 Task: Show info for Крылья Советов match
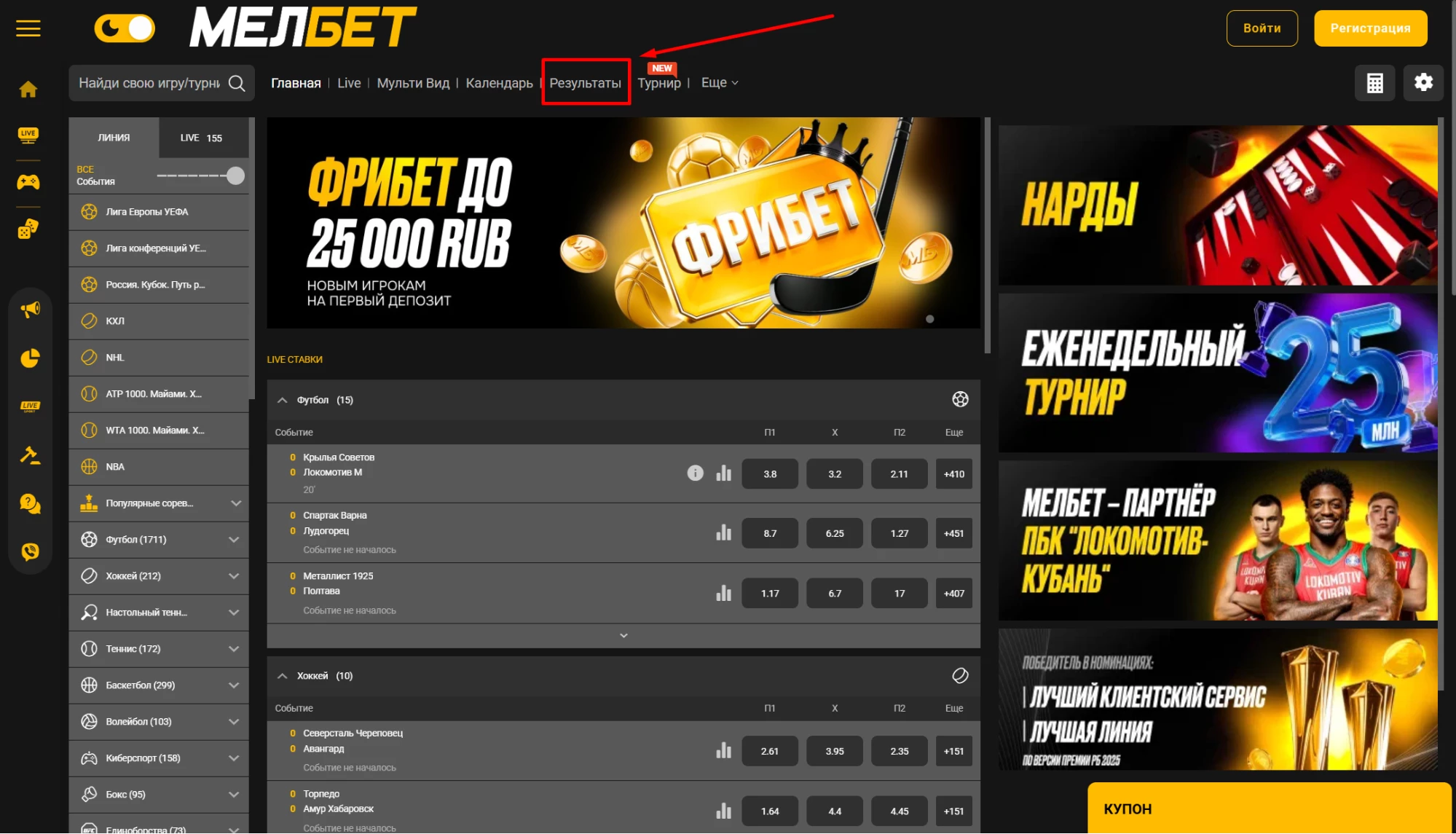click(x=696, y=473)
